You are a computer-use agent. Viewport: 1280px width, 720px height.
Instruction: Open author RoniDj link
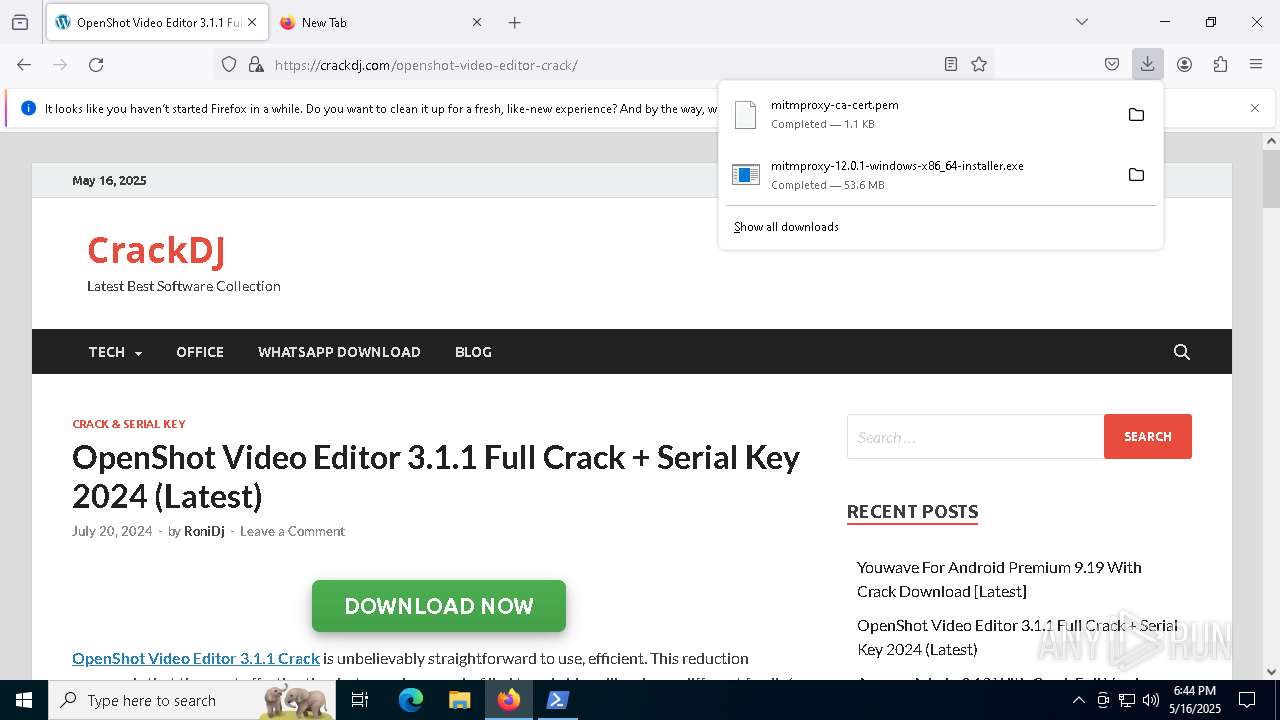click(204, 531)
